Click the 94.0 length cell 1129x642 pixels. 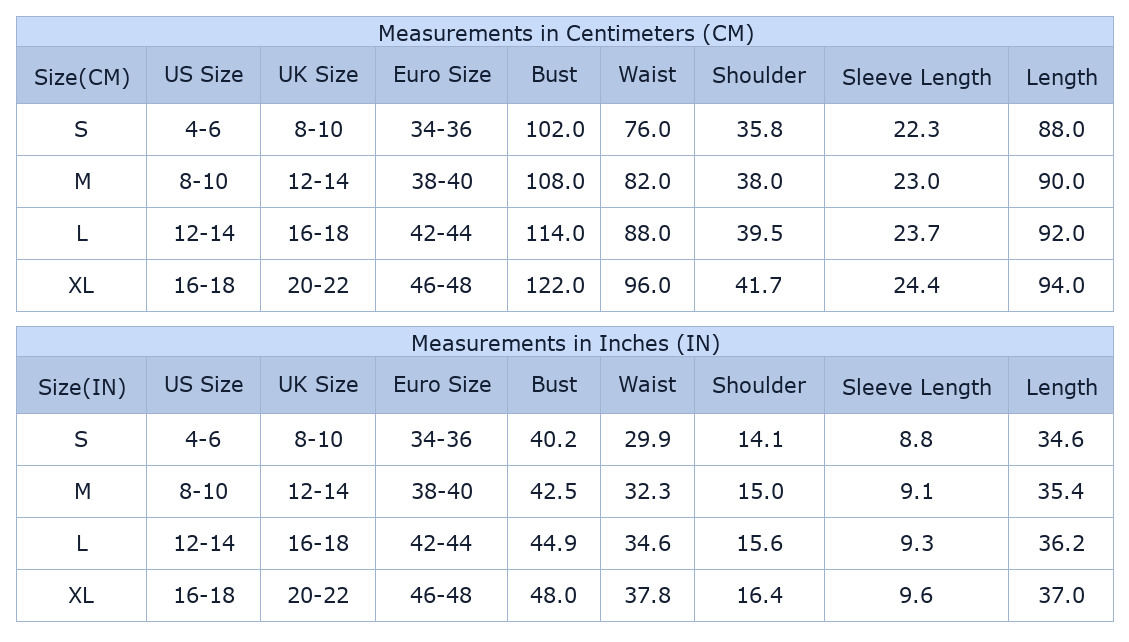(1061, 286)
